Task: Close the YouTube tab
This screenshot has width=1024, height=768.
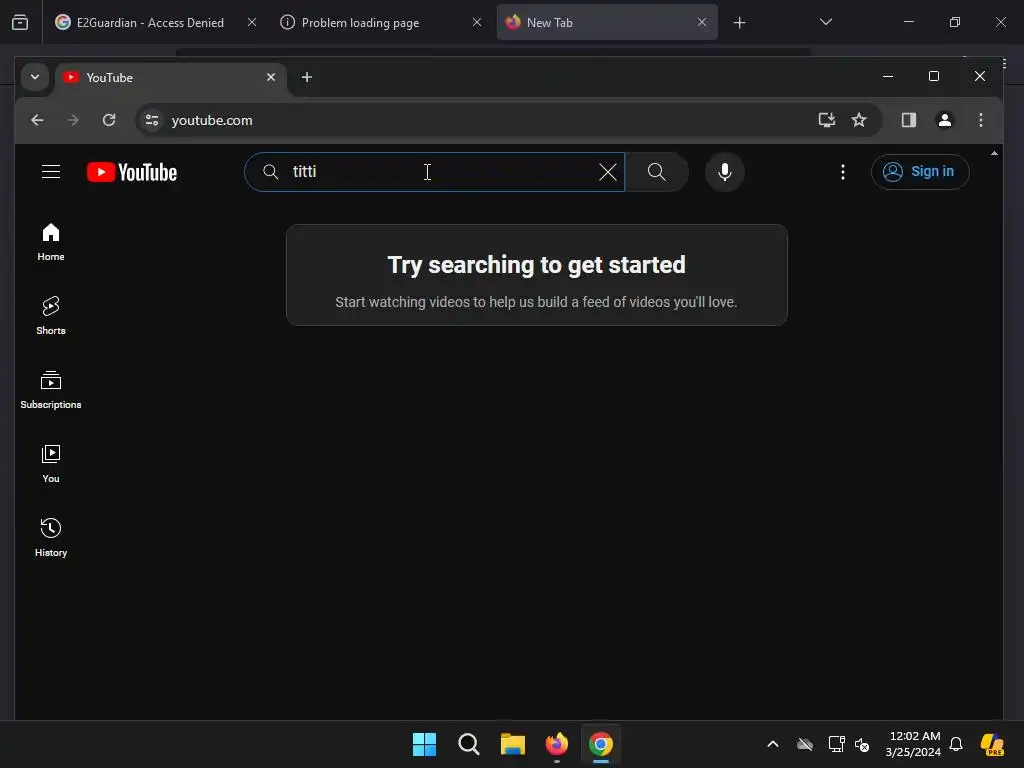Action: [271, 77]
